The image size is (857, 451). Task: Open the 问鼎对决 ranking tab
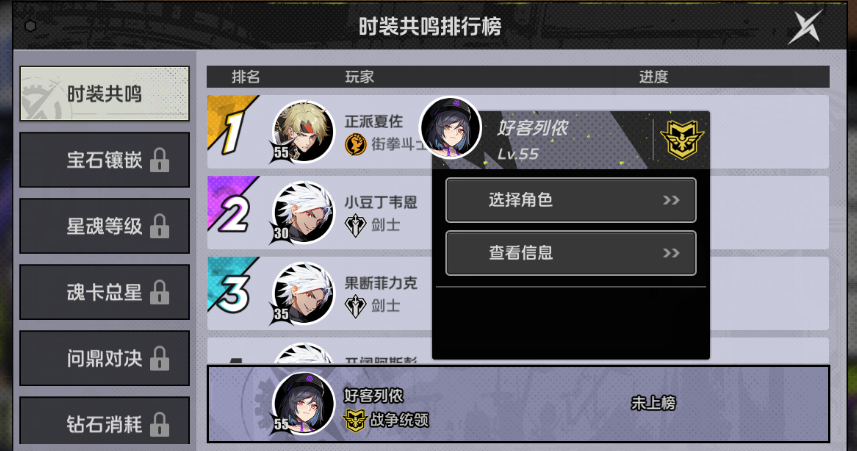[104, 358]
